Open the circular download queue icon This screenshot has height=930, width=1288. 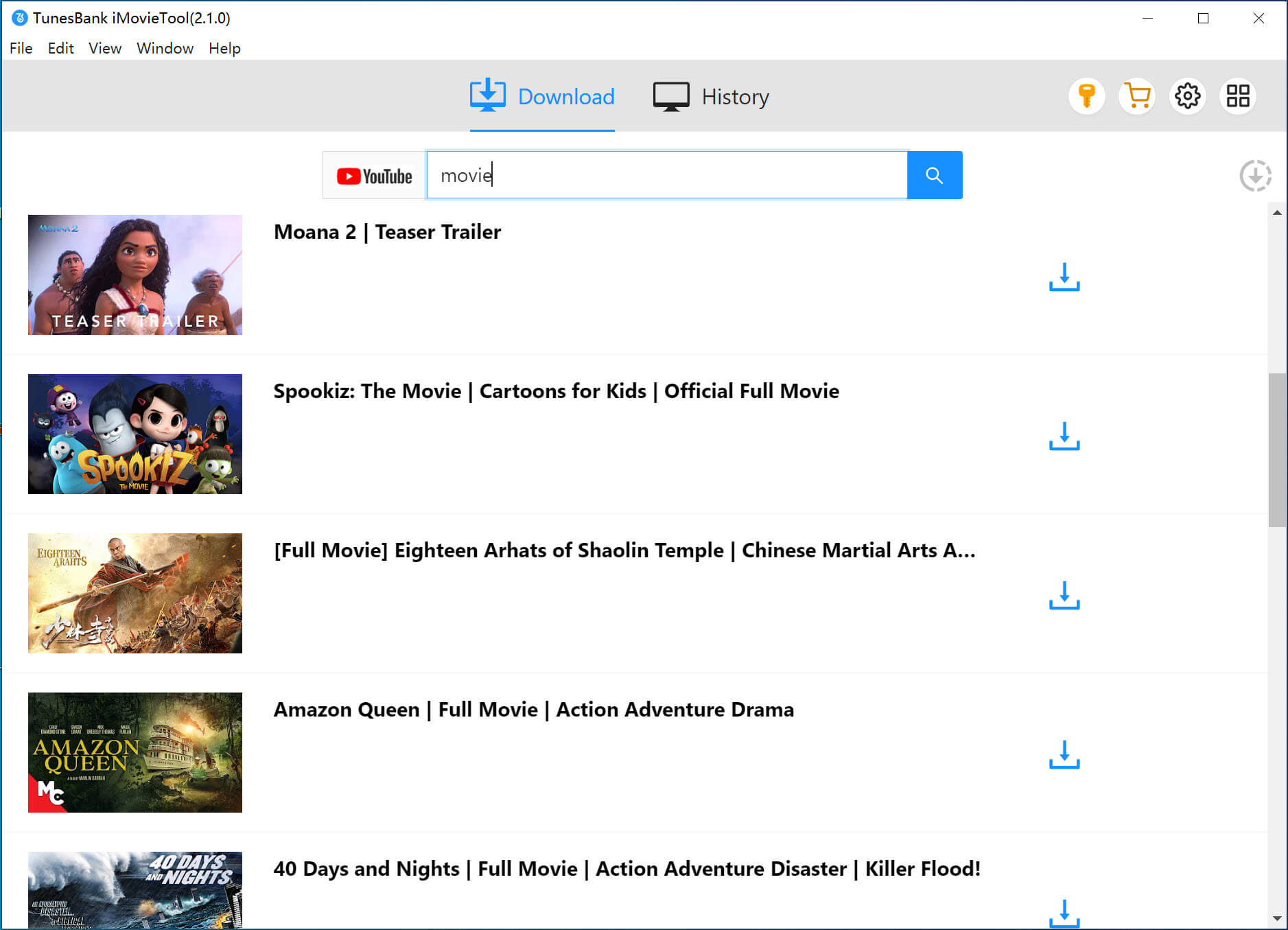[x=1255, y=176]
